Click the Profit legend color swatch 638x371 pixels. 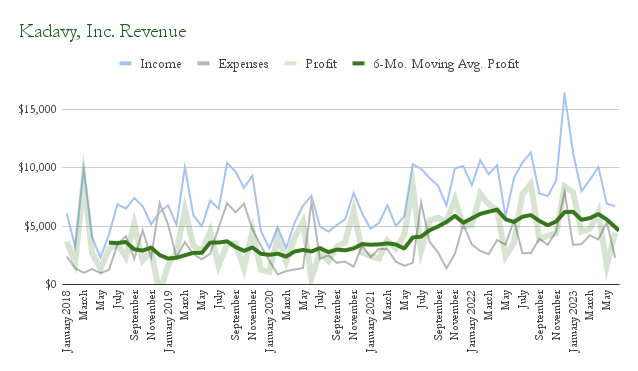tap(291, 63)
